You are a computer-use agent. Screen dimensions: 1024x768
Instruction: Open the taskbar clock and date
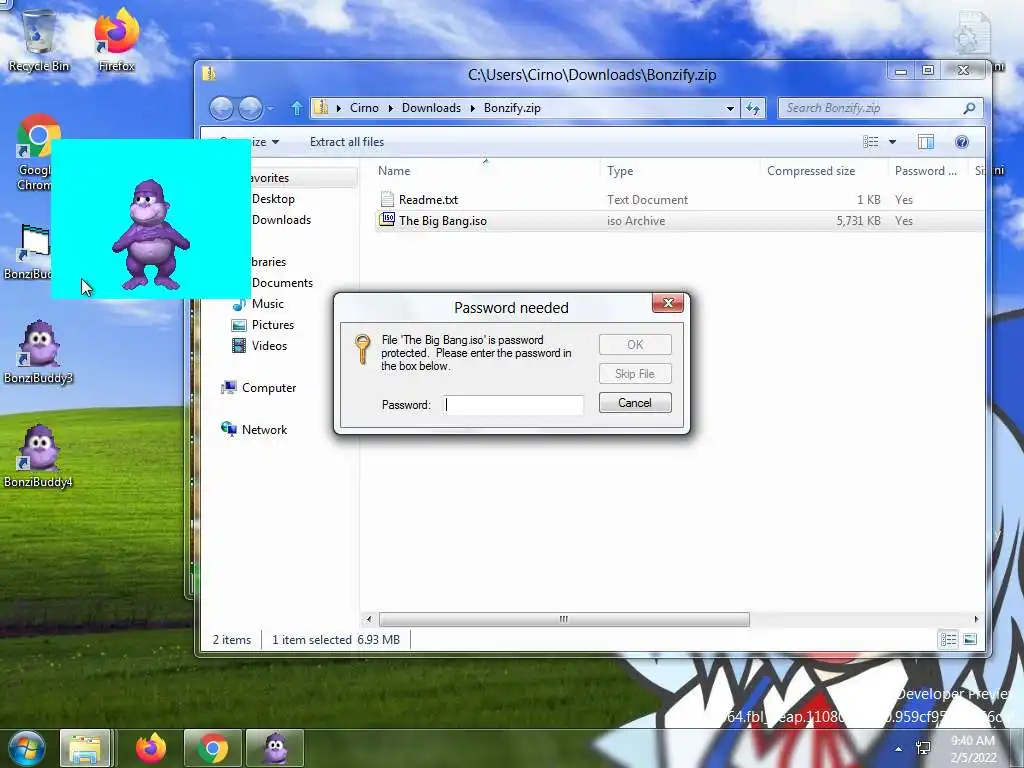coord(974,749)
